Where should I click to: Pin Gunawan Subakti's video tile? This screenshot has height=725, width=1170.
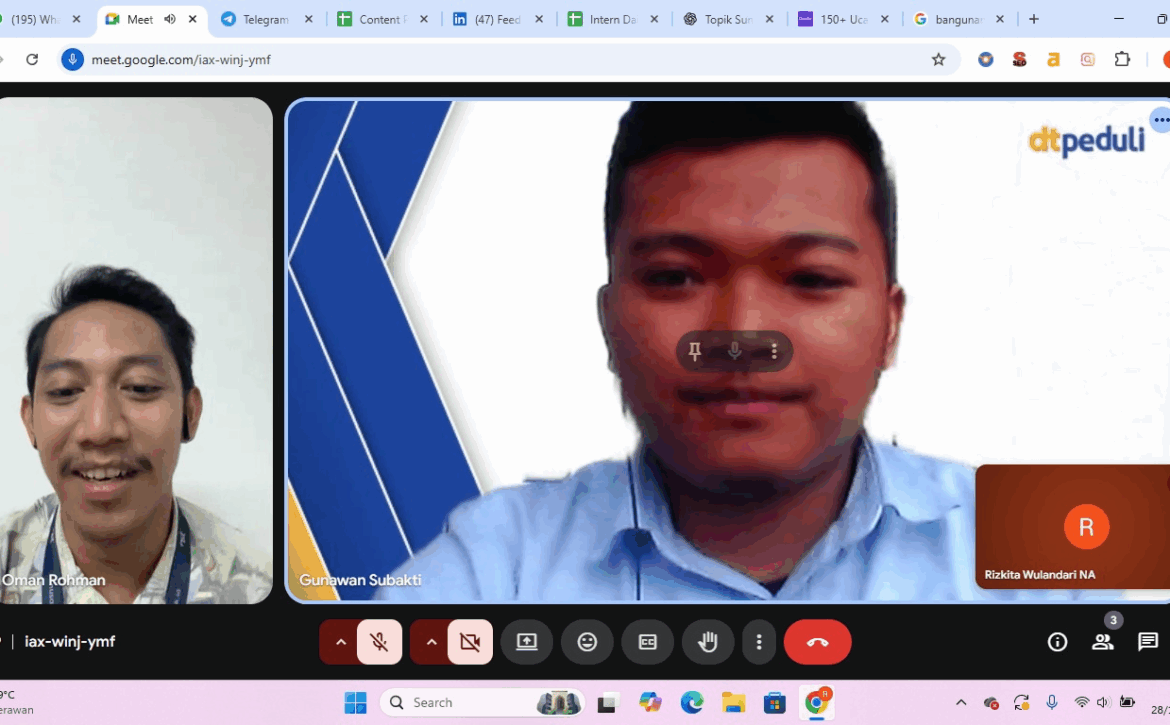tap(694, 351)
